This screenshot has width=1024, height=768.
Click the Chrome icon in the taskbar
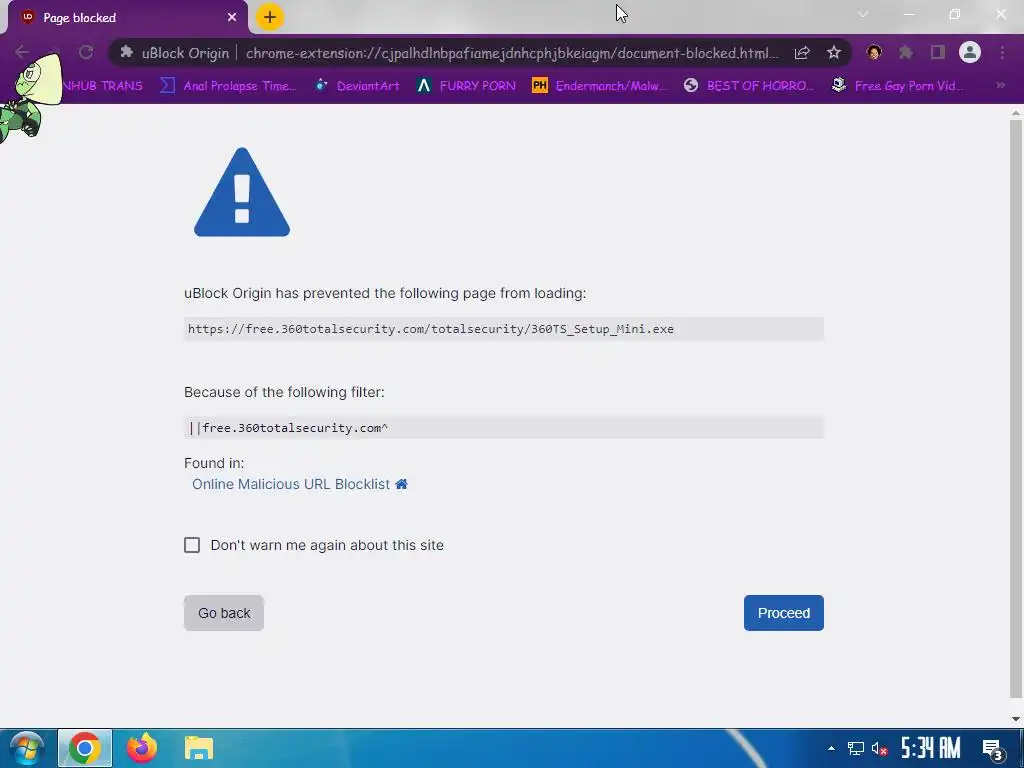tap(85, 748)
